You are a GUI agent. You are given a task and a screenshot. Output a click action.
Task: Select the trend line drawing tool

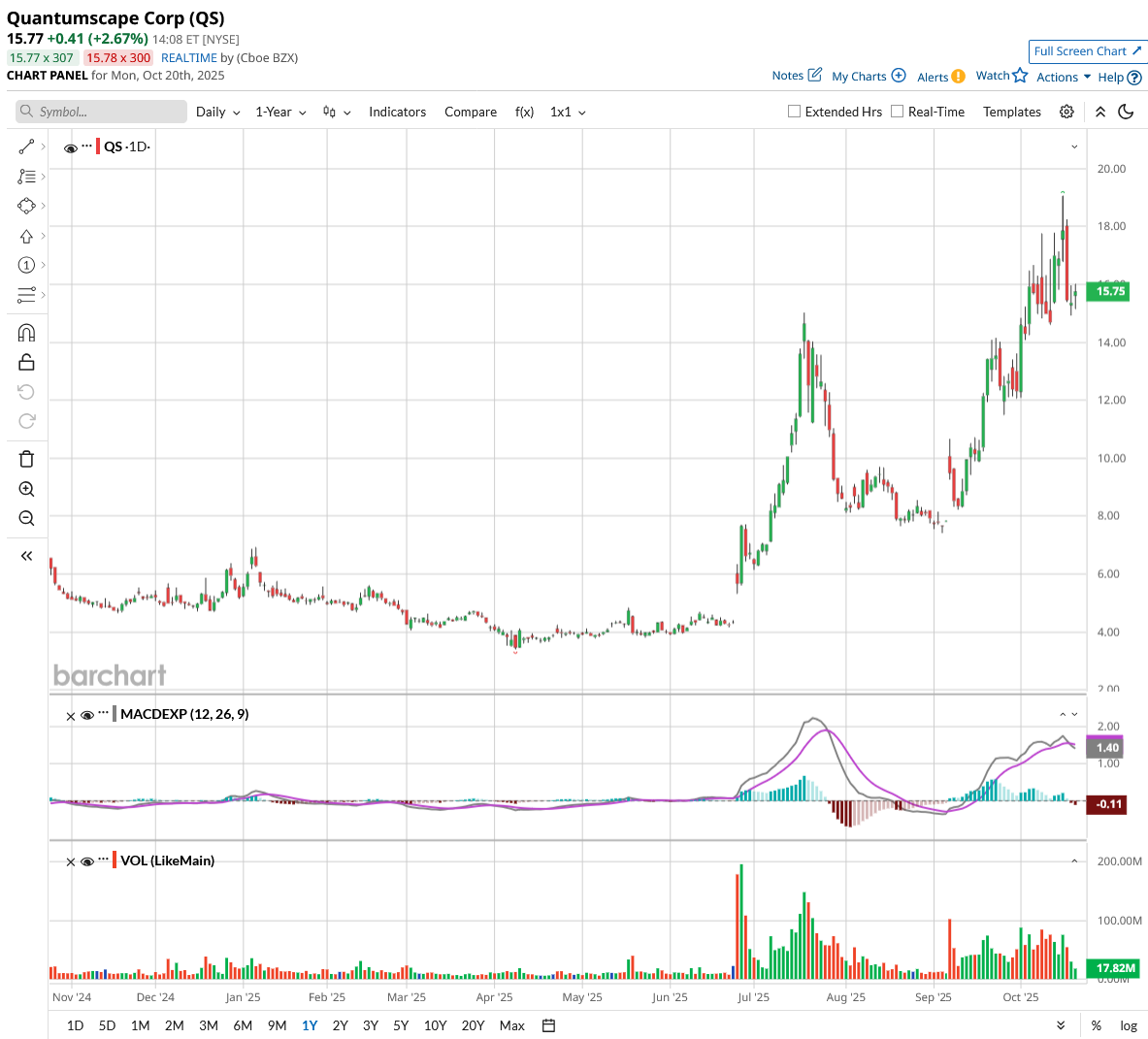pyautogui.click(x=26, y=147)
